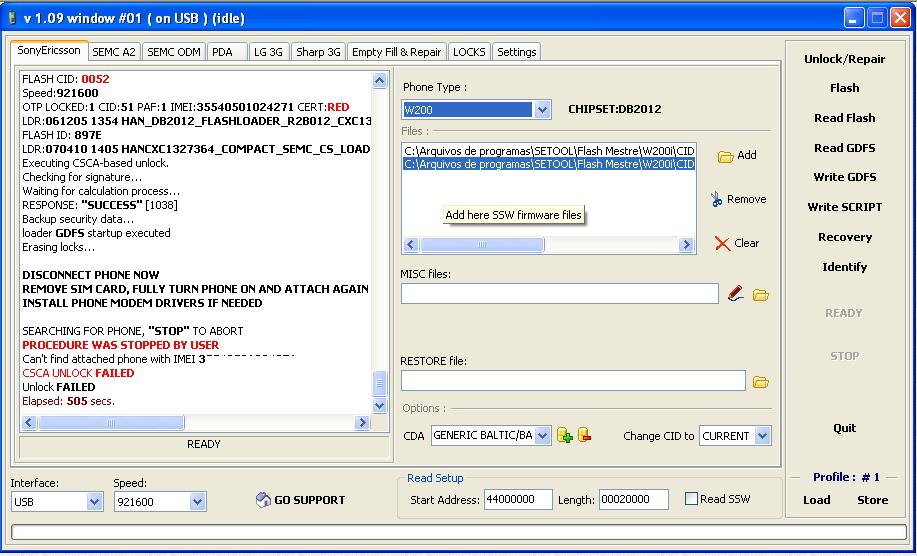Screen dimensions: 917x556
Task: Click the RESTORE file input field
Action: point(573,381)
